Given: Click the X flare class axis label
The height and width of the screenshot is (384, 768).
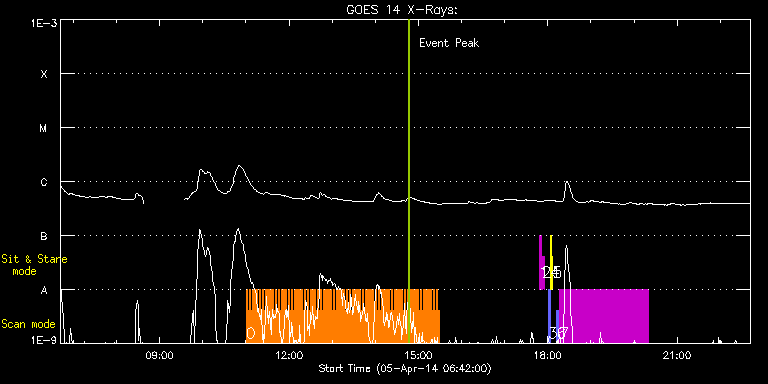Looking at the screenshot, I should click(44, 74).
